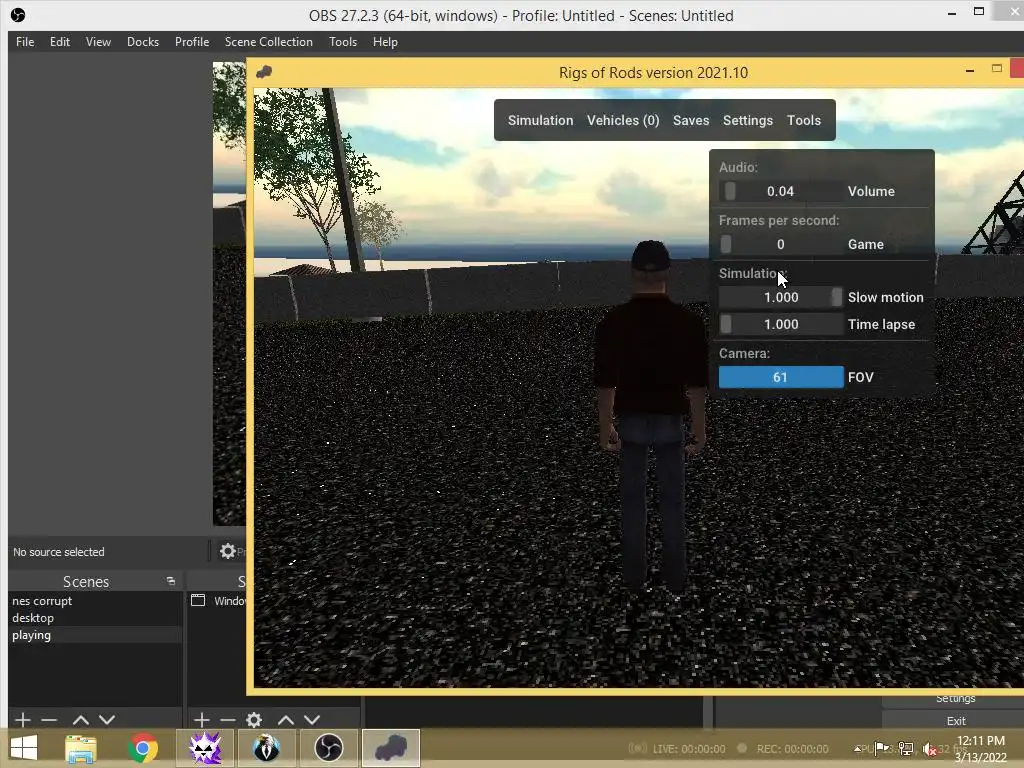Click the LIVE: 00:00:00 status text
1024x768 pixels.
tap(689, 748)
